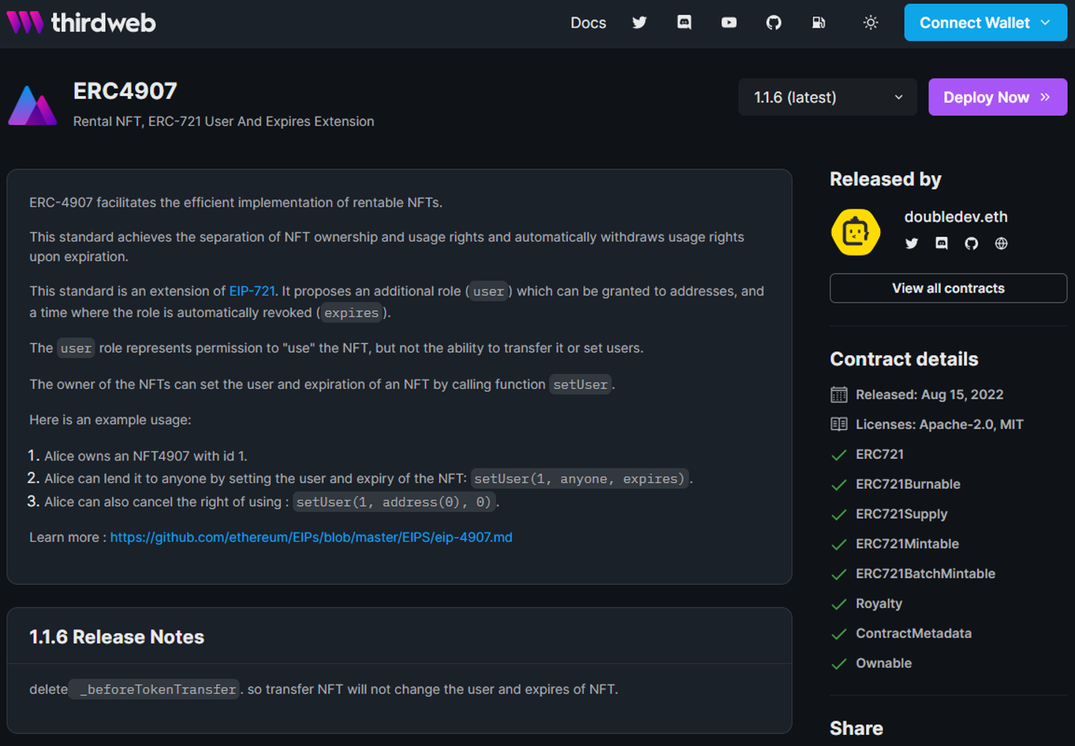This screenshot has height=746, width=1075.
Task: Click the gas pump icon in the header
Action: [x=819, y=22]
